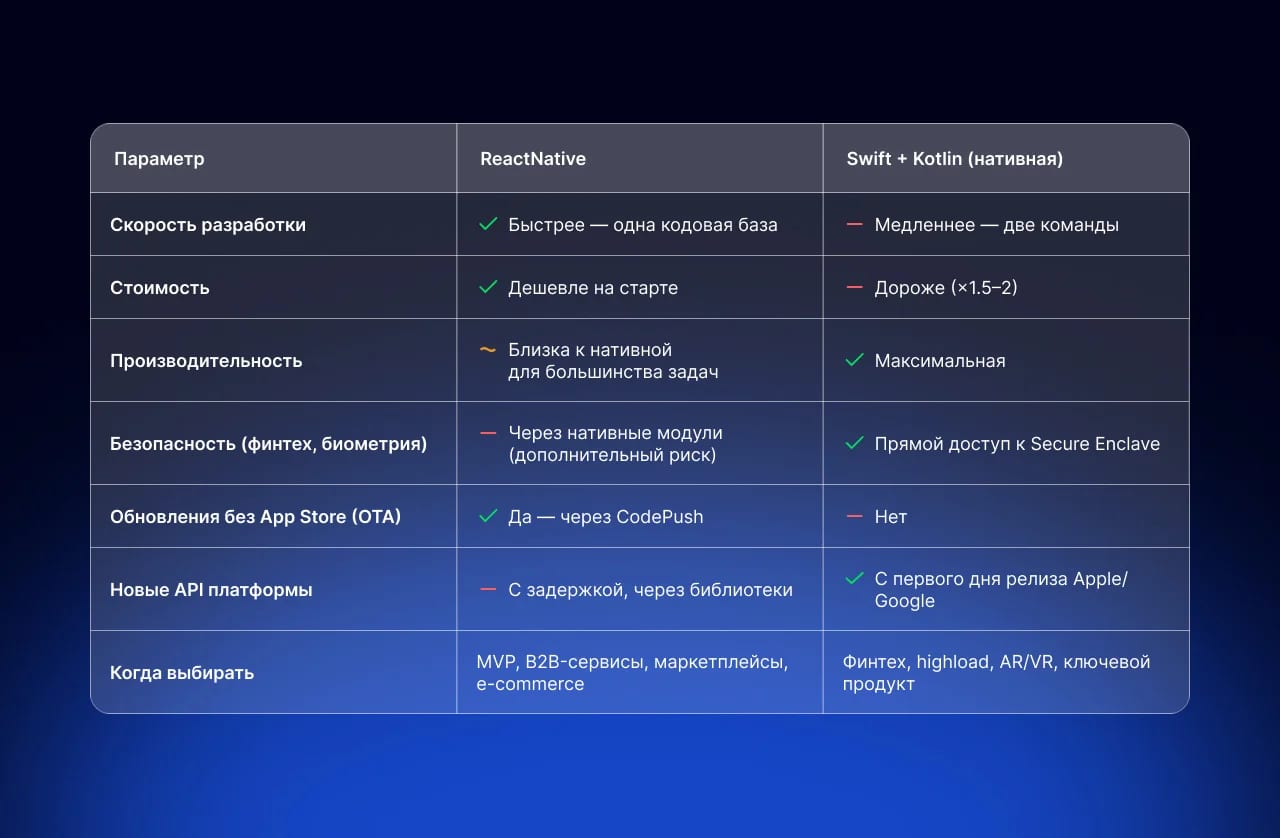Click red dash icon beside 'Нет'

[x=854, y=516]
